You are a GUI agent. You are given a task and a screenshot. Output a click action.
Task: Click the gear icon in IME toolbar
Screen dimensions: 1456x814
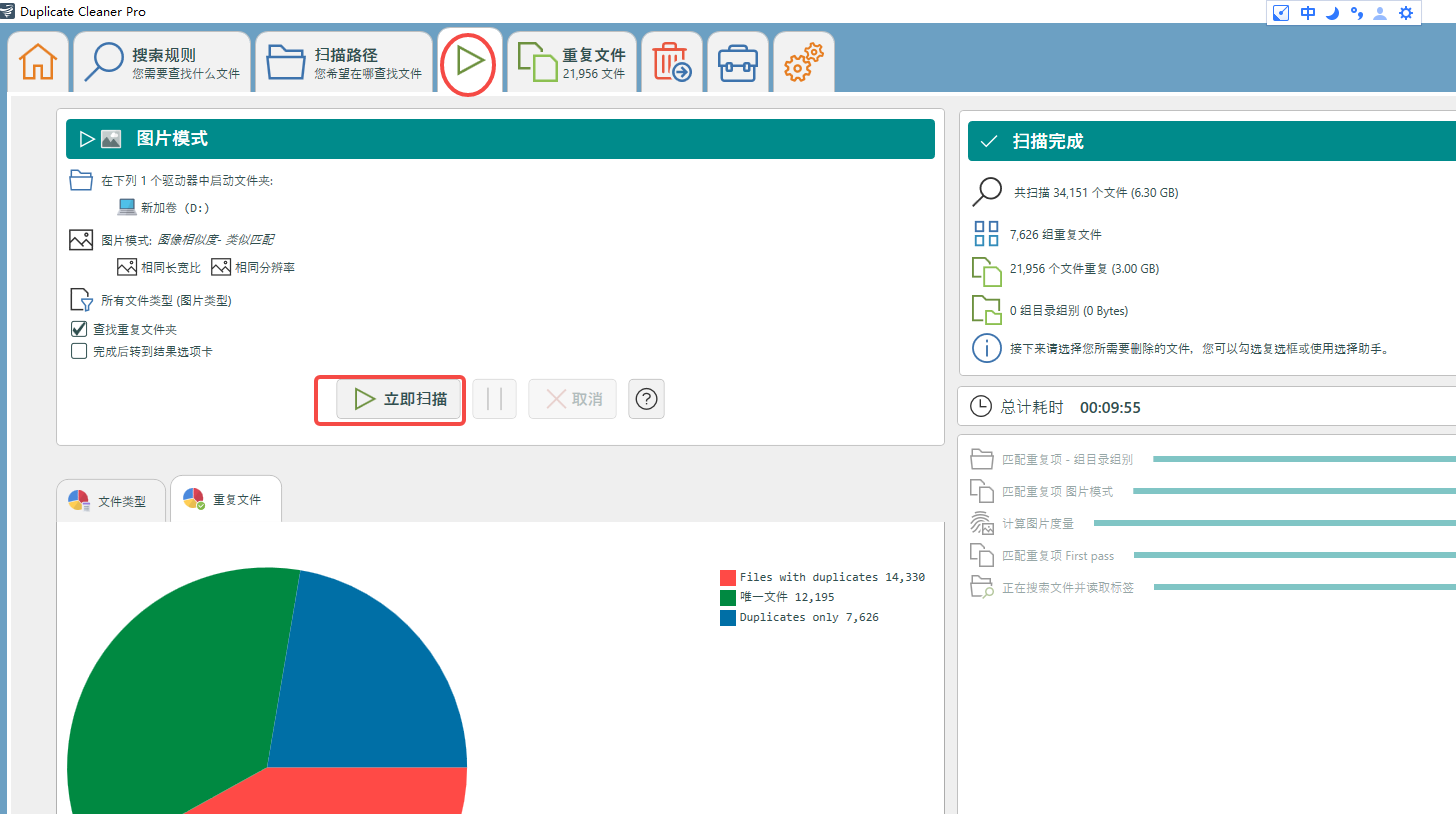pyautogui.click(x=1406, y=13)
